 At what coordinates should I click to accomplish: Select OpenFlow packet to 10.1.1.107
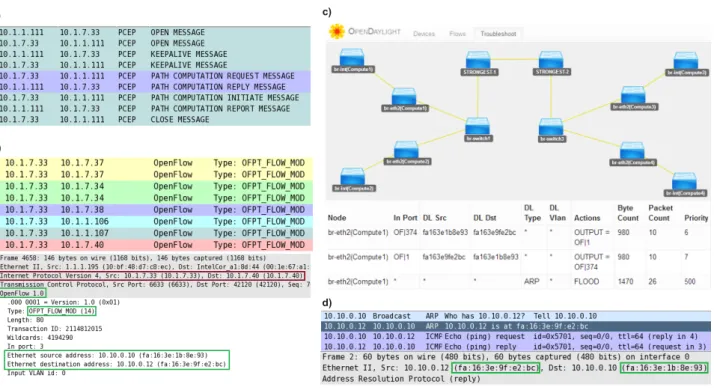pos(156,233)
